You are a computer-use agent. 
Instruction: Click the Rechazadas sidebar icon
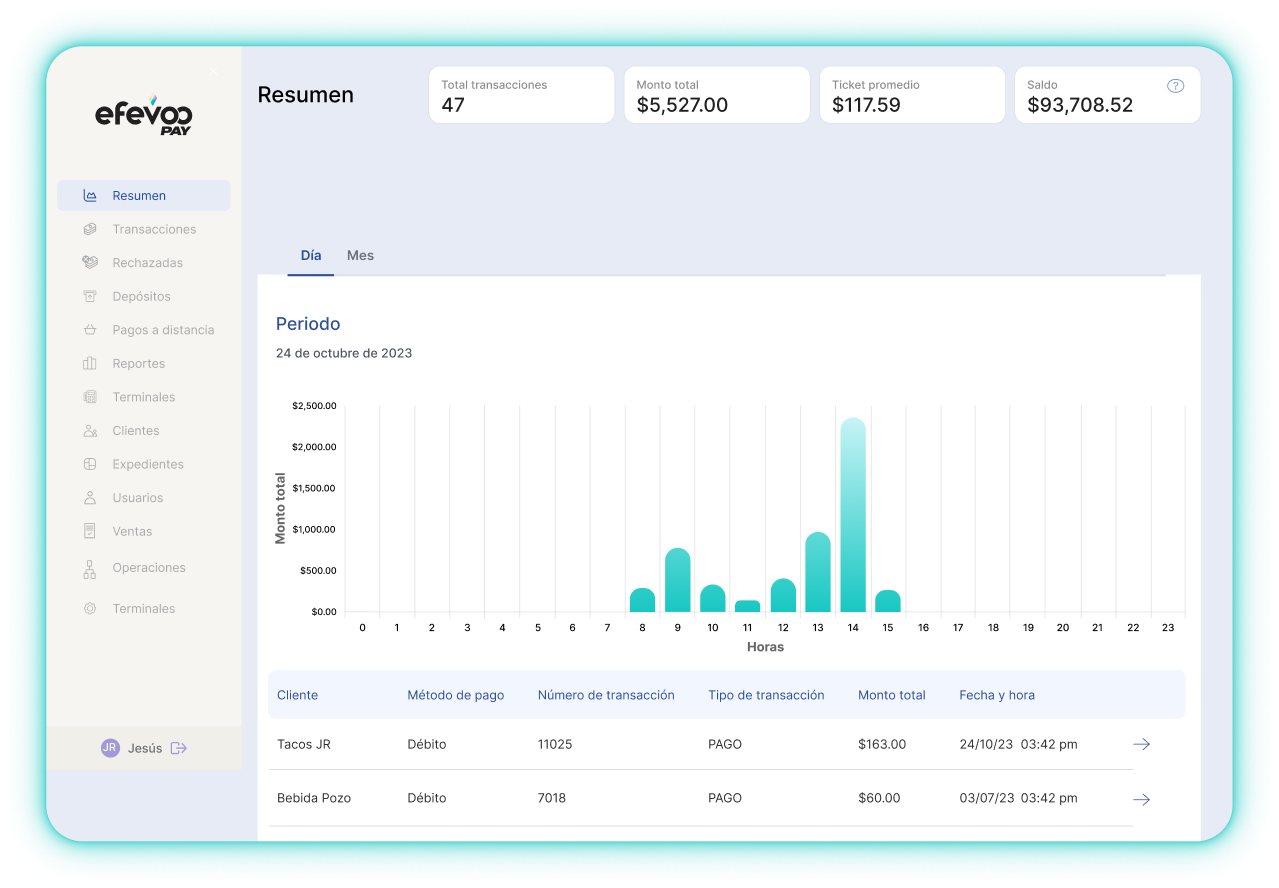point(90,263)
